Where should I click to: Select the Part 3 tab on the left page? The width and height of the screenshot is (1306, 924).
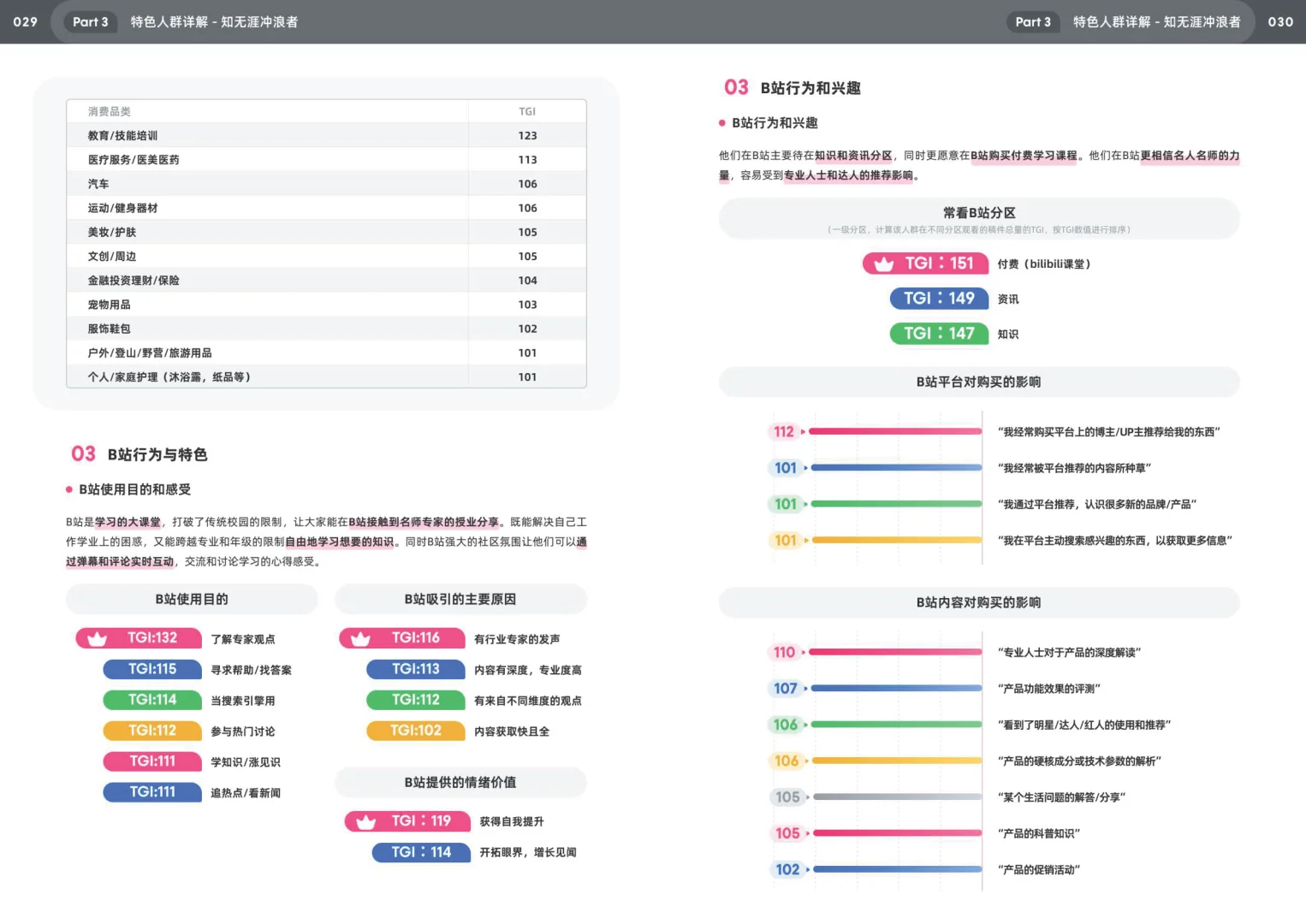tap(90, 22)
